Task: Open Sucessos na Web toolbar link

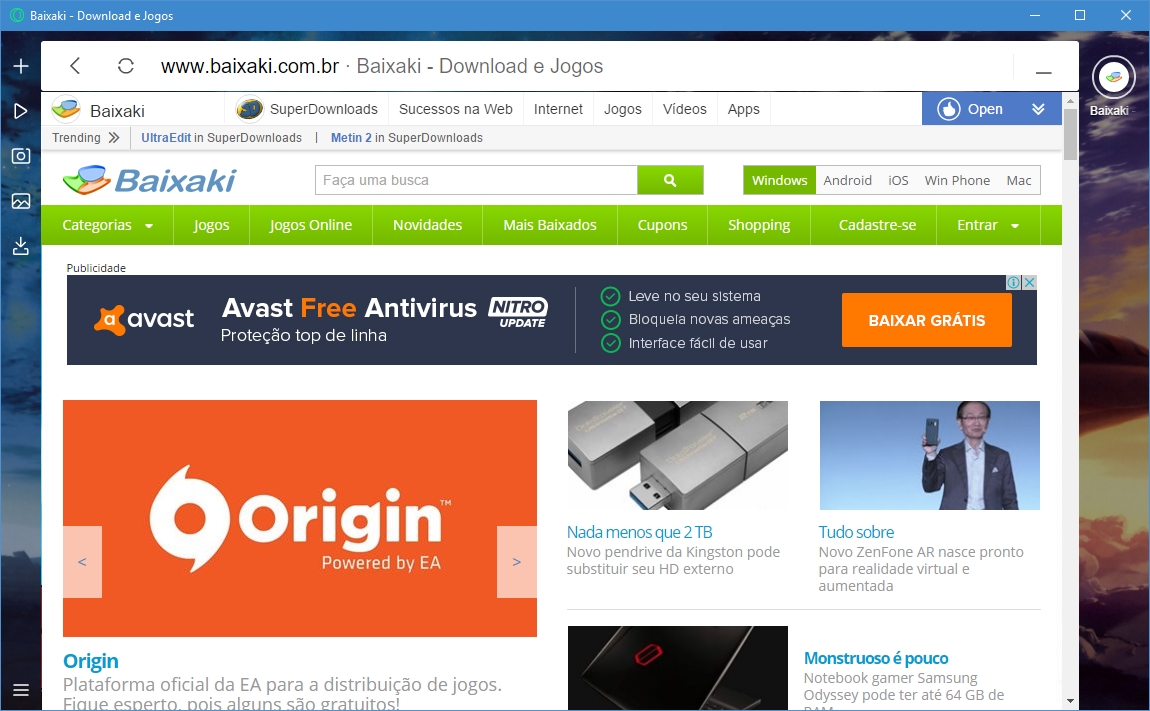Action: click(x=455, y=109)
